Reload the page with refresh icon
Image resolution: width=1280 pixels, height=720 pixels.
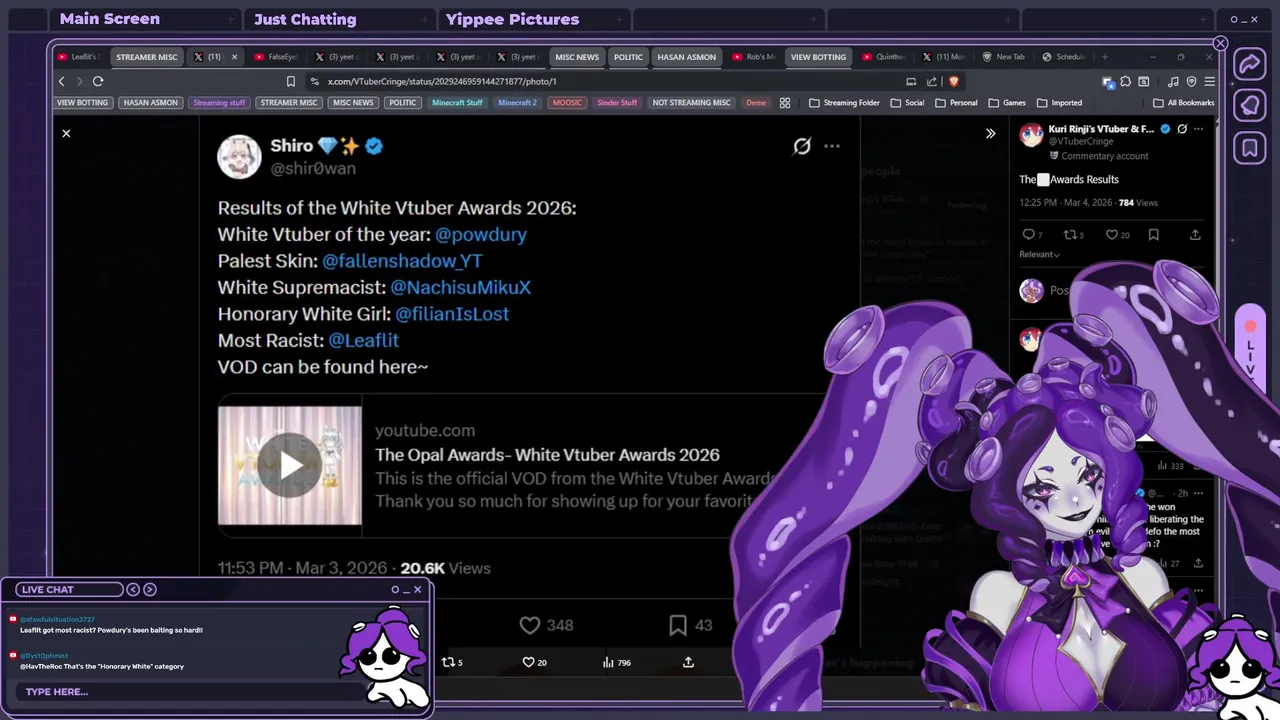pyautogui.click(x=98, y=81)
